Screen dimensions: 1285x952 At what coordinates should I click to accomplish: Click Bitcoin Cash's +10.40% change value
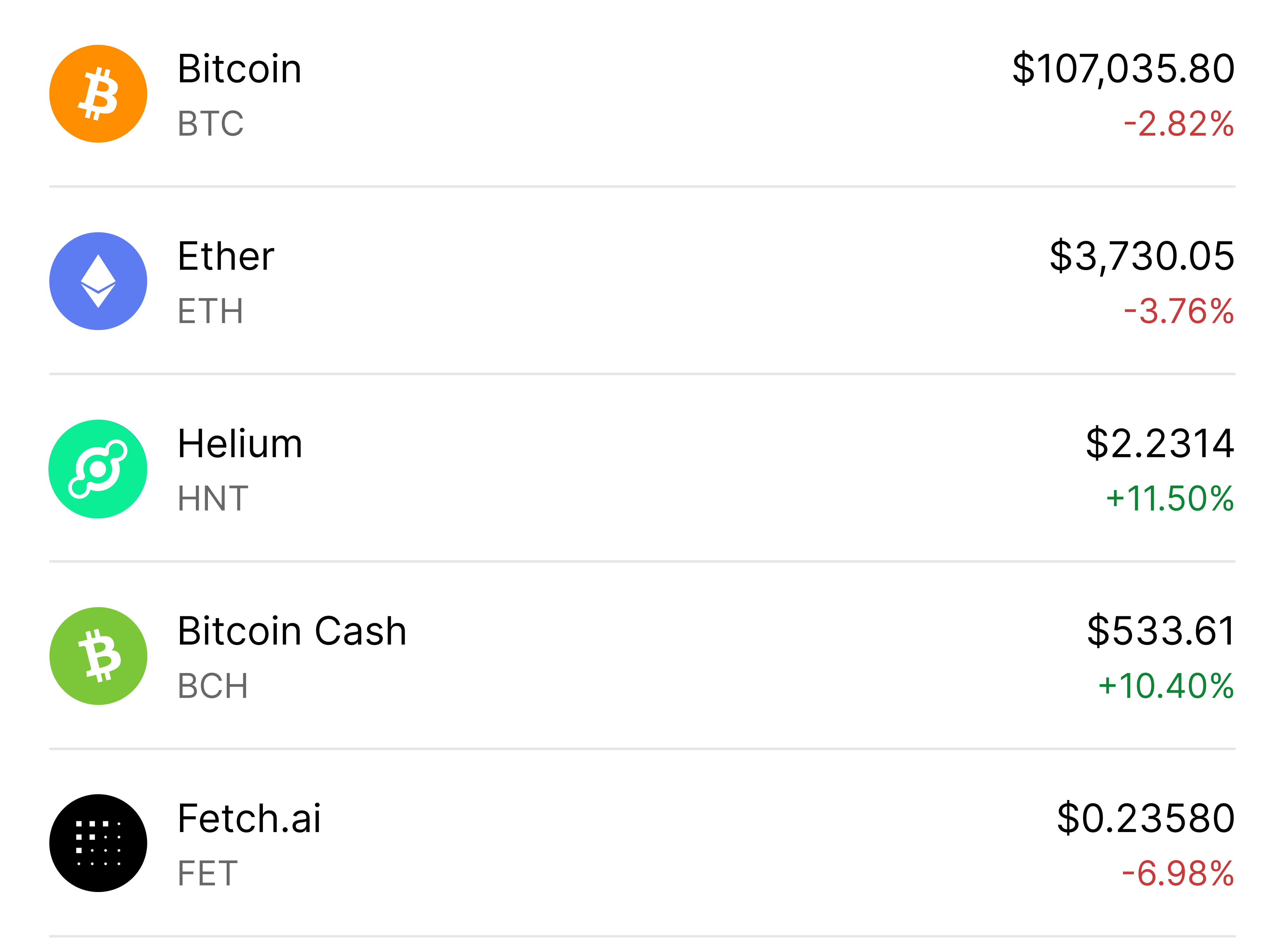[x=1166, y=686]
